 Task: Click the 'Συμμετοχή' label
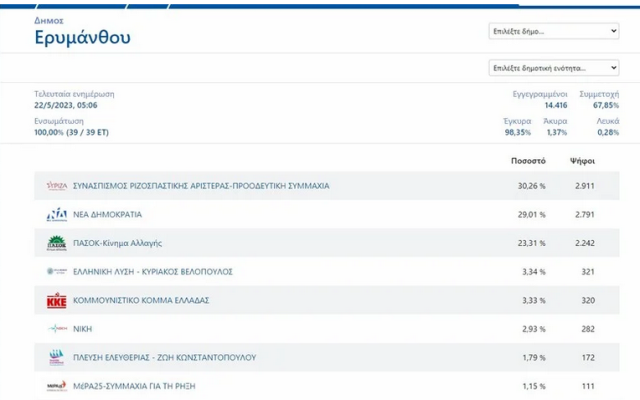click(599, 94)
